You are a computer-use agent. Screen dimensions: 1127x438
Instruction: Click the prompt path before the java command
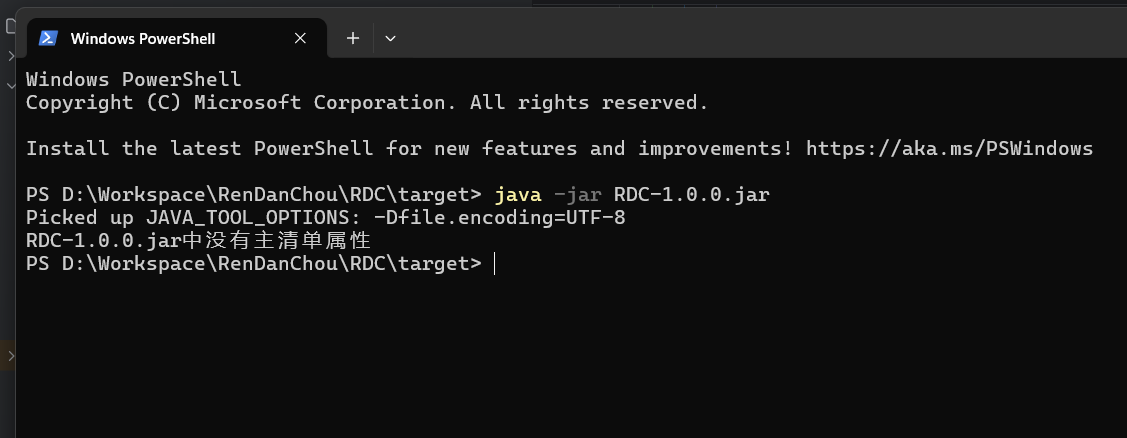coord(253,194)
